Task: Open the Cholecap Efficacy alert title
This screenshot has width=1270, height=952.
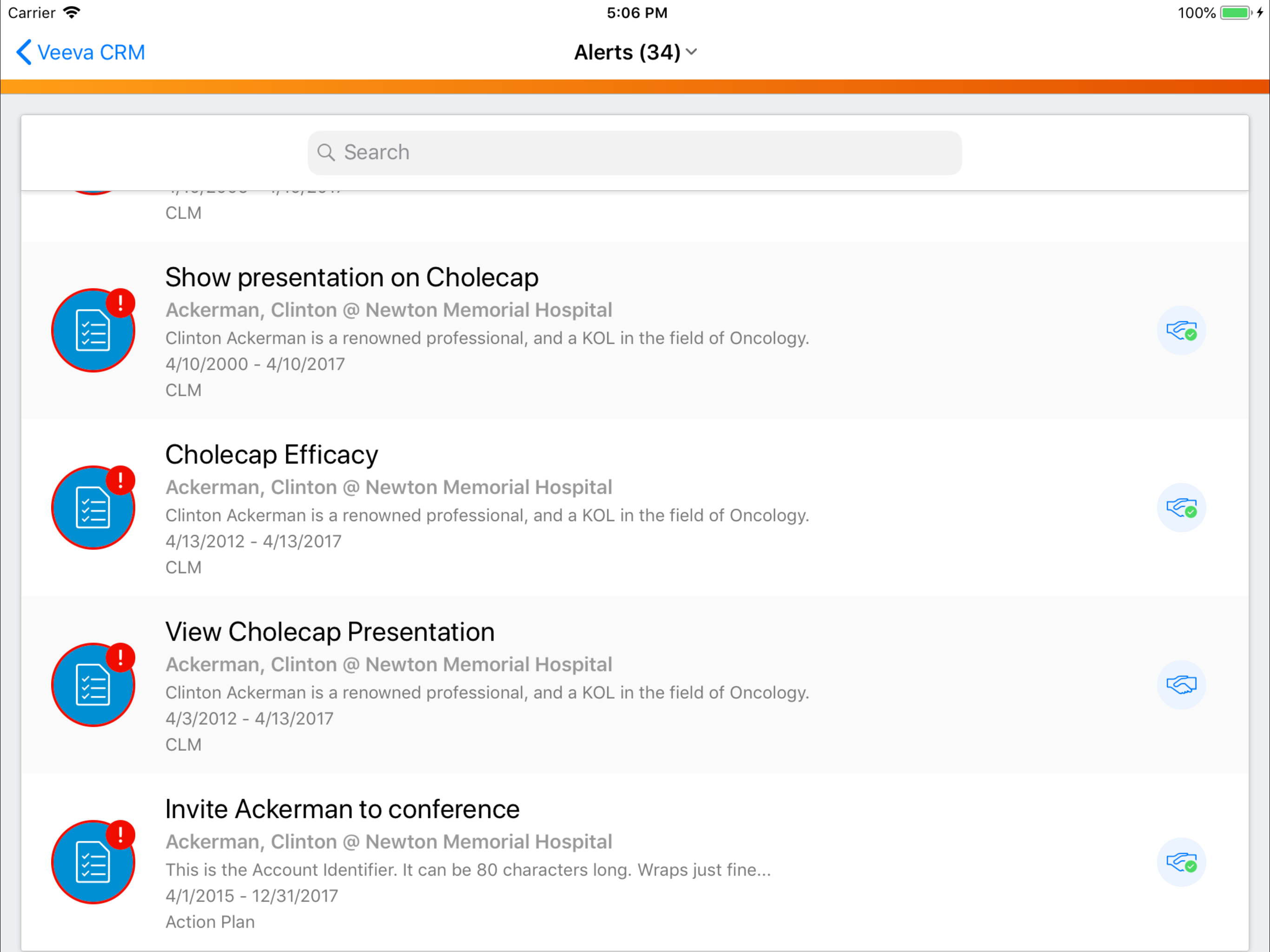Action: [271, 455]
